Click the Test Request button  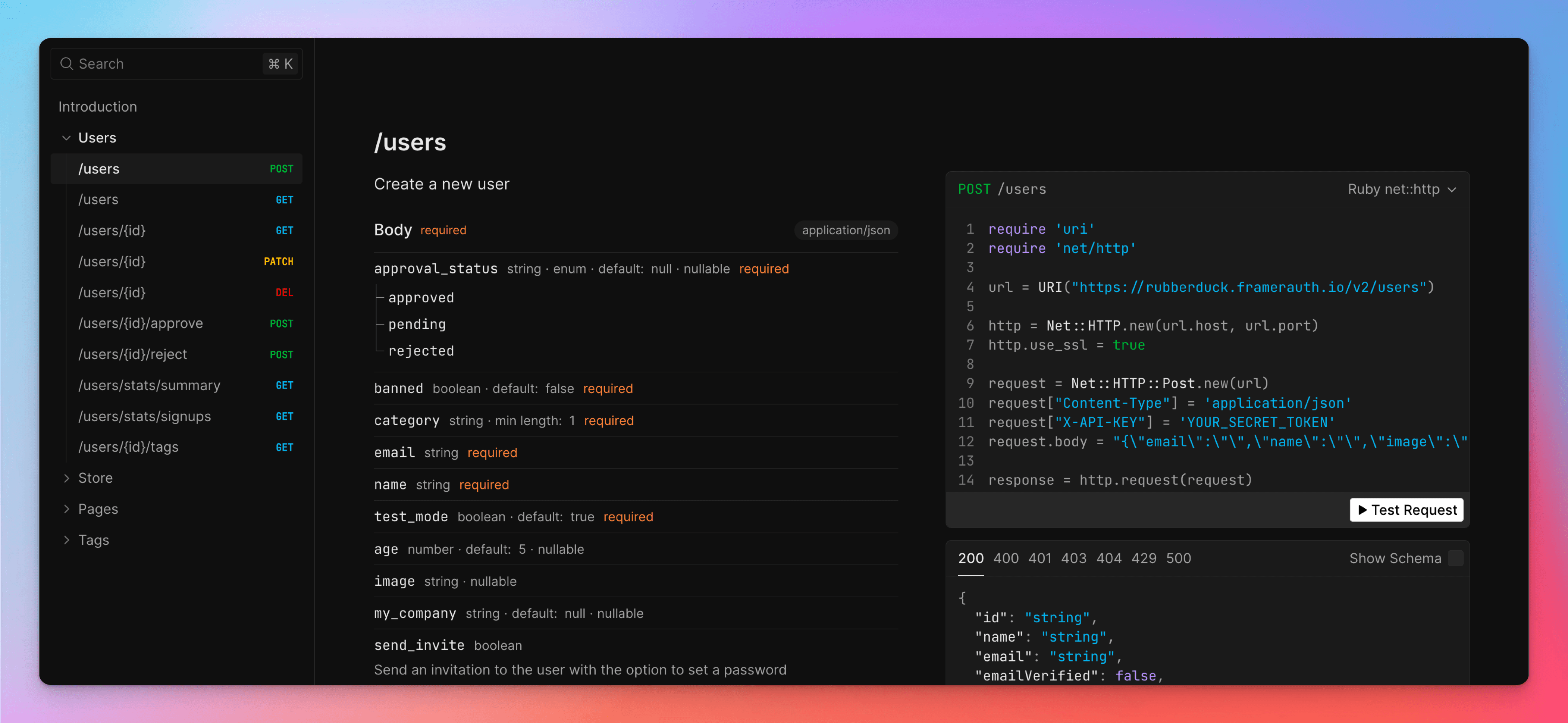point(1406,510)
